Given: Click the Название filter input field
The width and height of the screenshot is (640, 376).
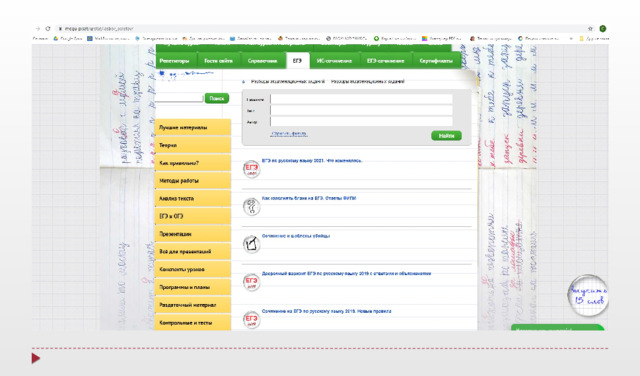Looking at the screenshot, I should (362, 99).
